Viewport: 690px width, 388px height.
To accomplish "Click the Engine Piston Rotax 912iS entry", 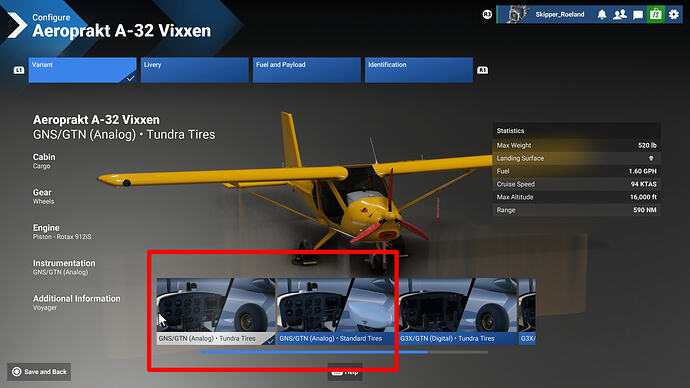I will pyautogui.click(x=62, y=232).
